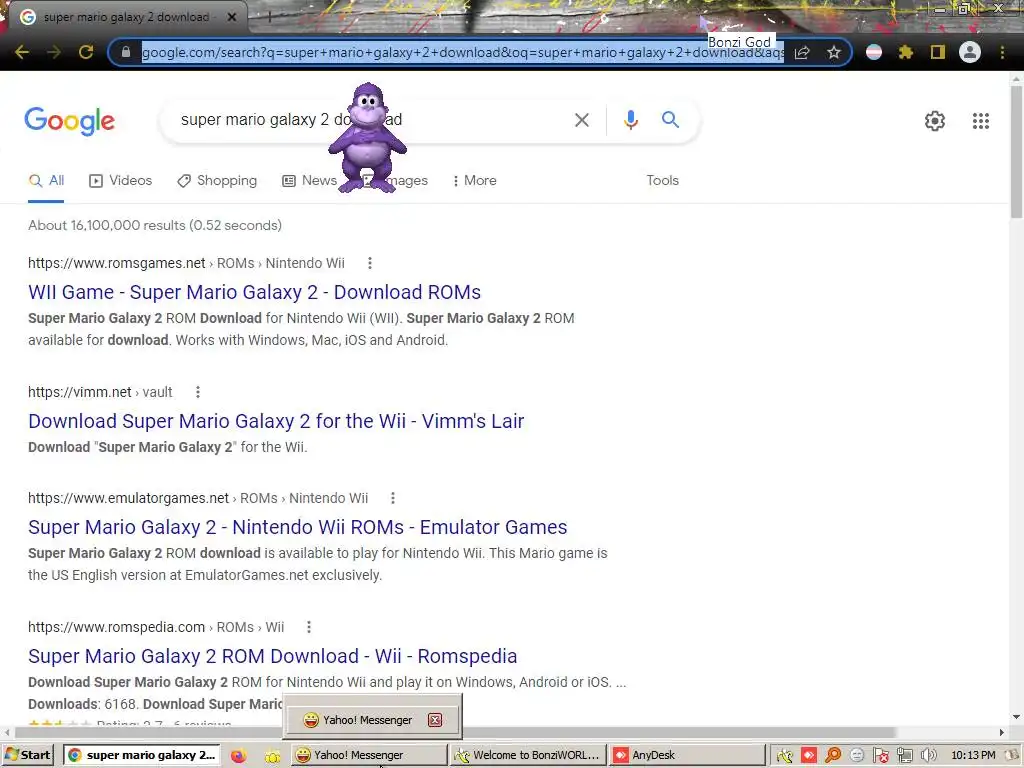Open the striped flag extension icon
The image size is (1024, 768).
tap(874, 52)
